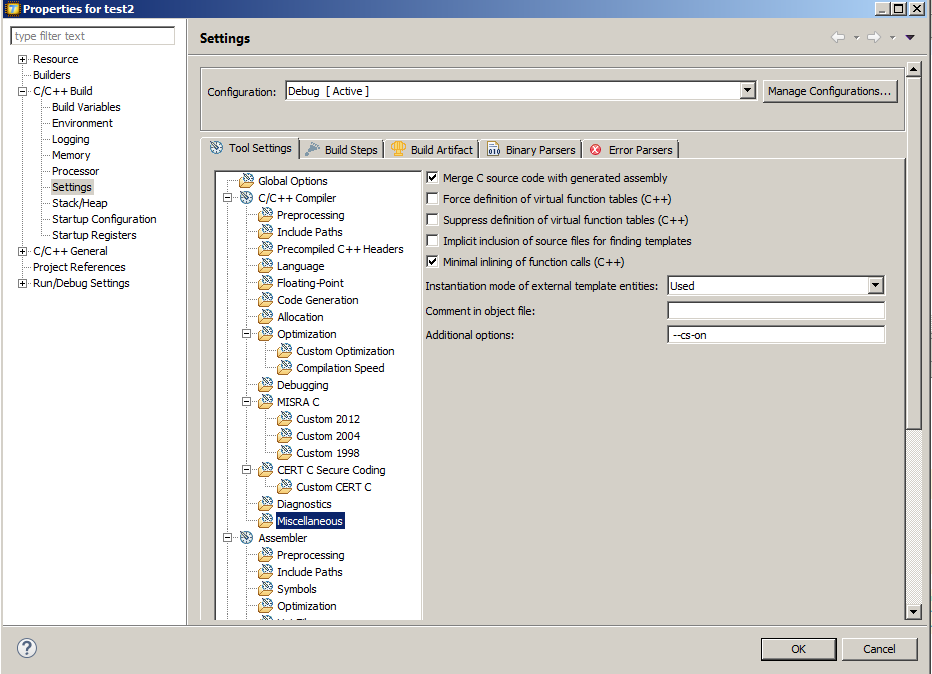This screenshot has height=674, width=932.
Task: Click the Binary Parsers tab icon
Action: click(492, 148)
